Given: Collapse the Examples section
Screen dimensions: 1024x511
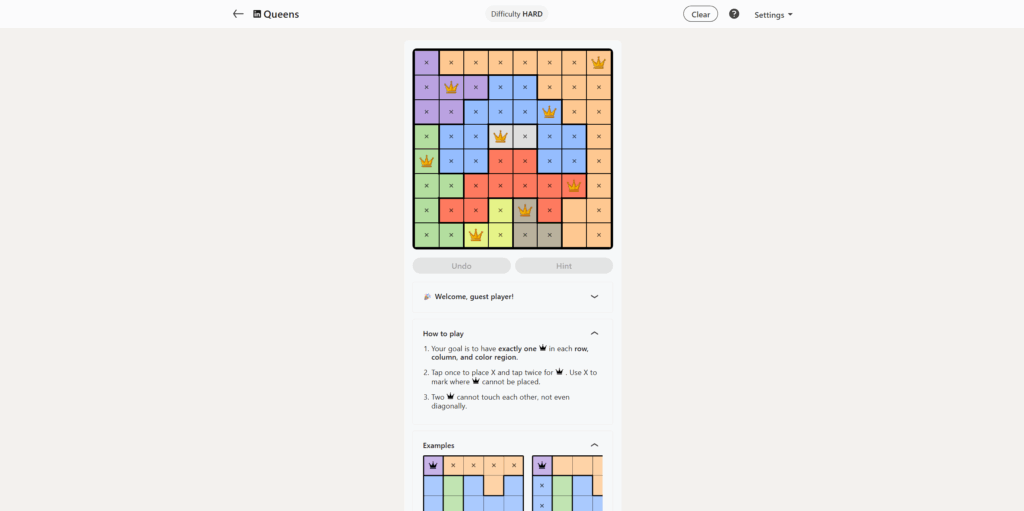Looking at the screenshot, I should [594, 445].
